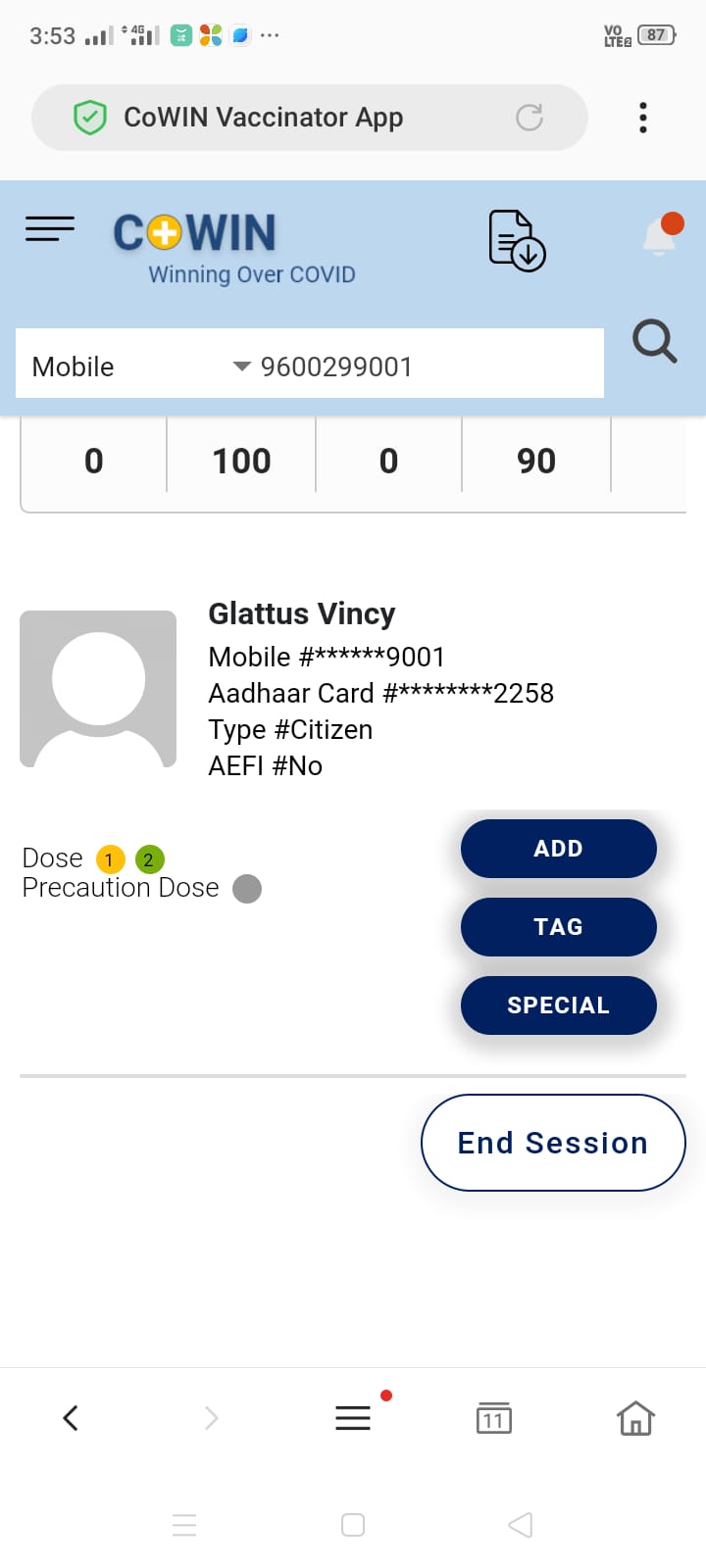The image size is (706, 1568).
Task: Open the browser tabs switcher showing 11
Action: click(x=493, y=1418)
